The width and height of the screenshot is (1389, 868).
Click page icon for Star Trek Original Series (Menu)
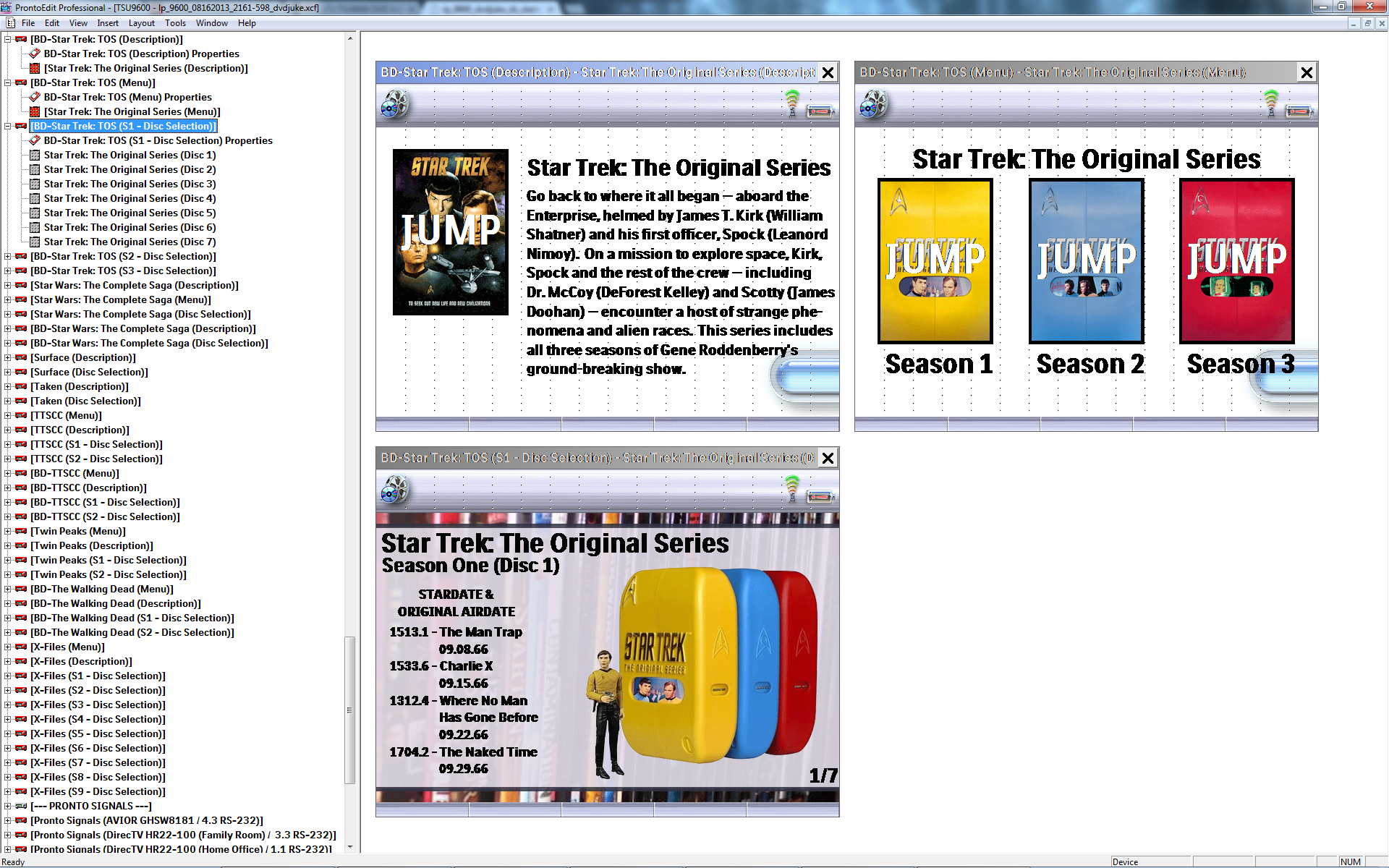[x=35, y=111]
